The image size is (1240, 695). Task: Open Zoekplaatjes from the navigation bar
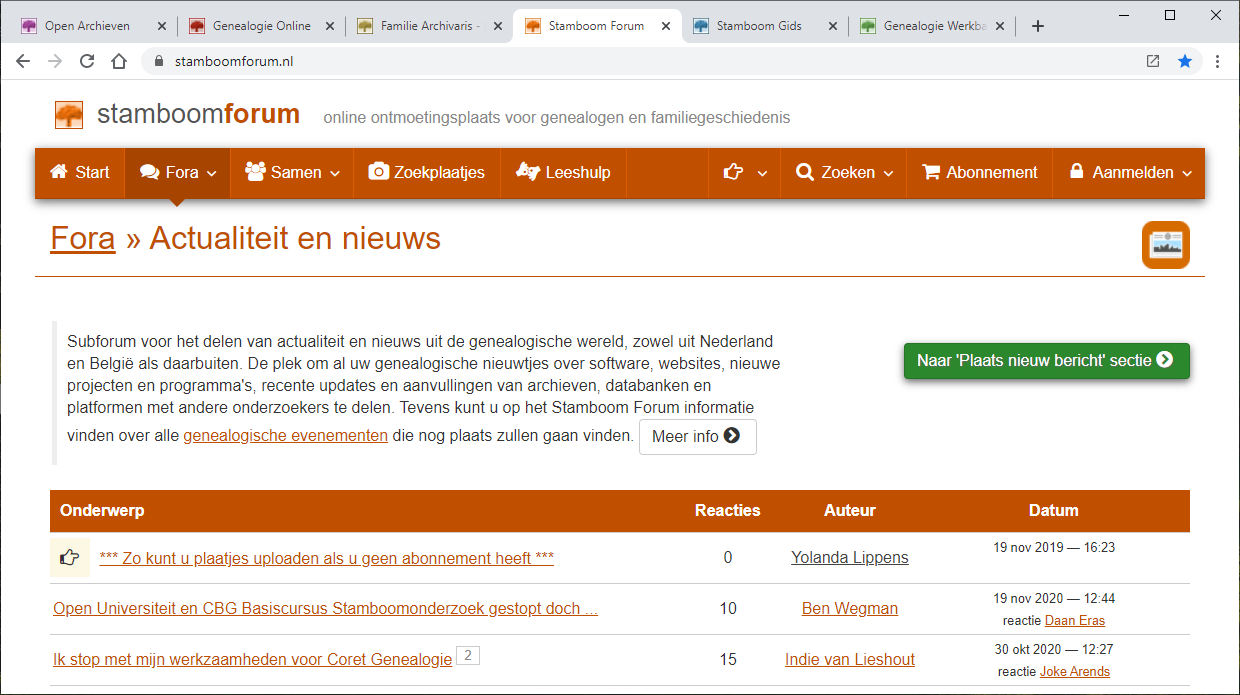pos(427,172)
